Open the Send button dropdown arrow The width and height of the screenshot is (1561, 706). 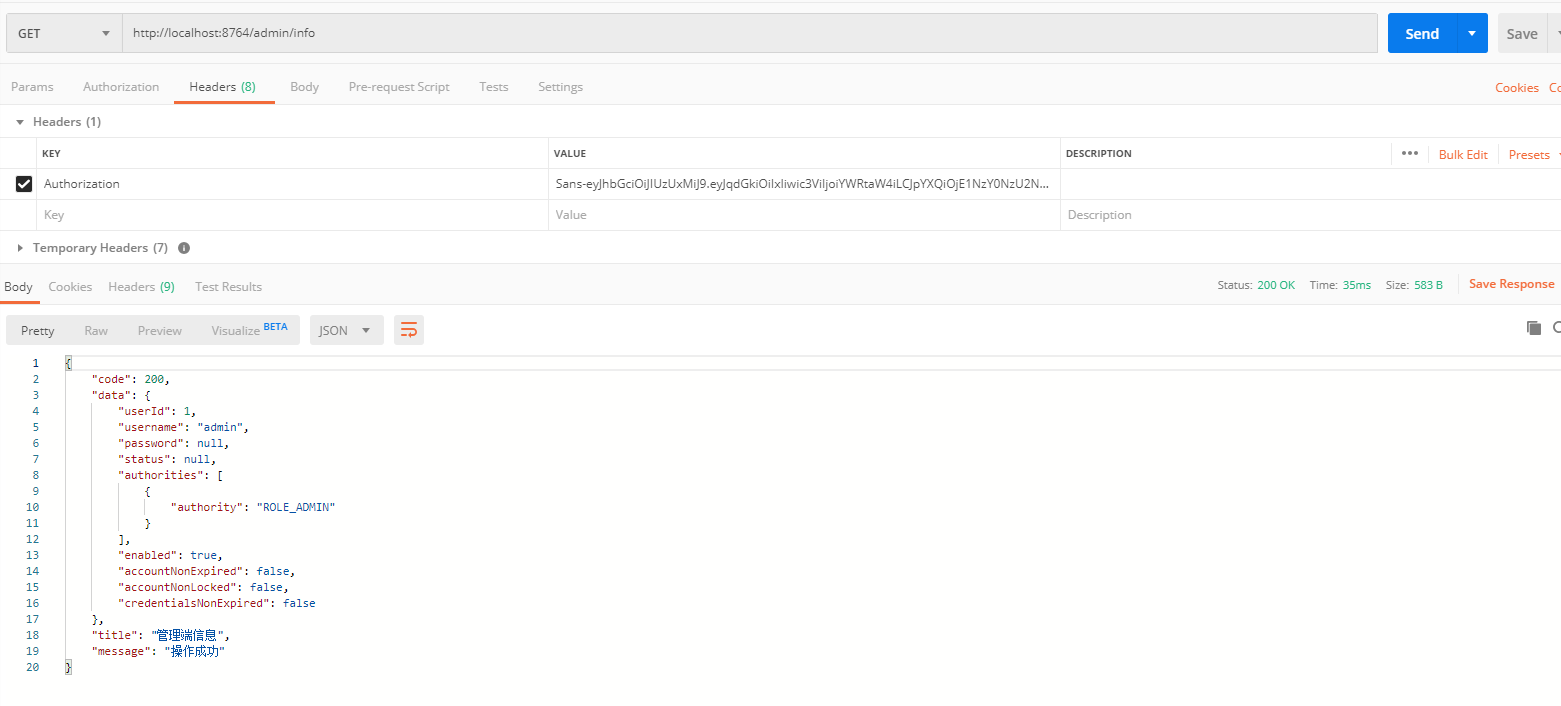[1471, 33]
